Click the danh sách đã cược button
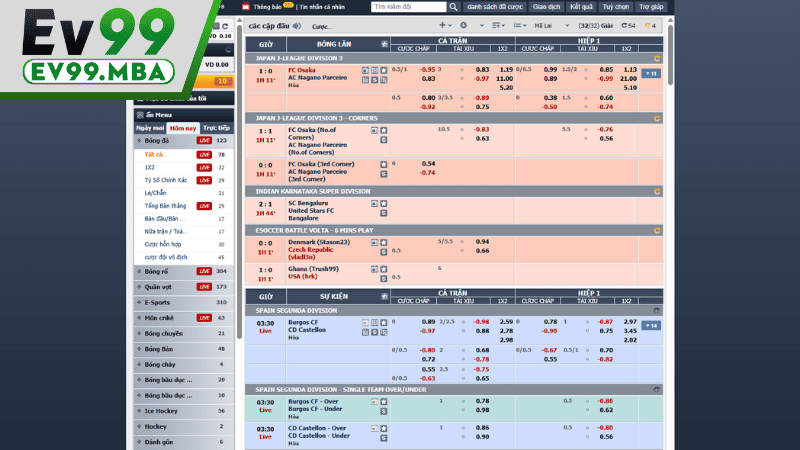This screenshot has width=800, height=450. click(466, 7)
